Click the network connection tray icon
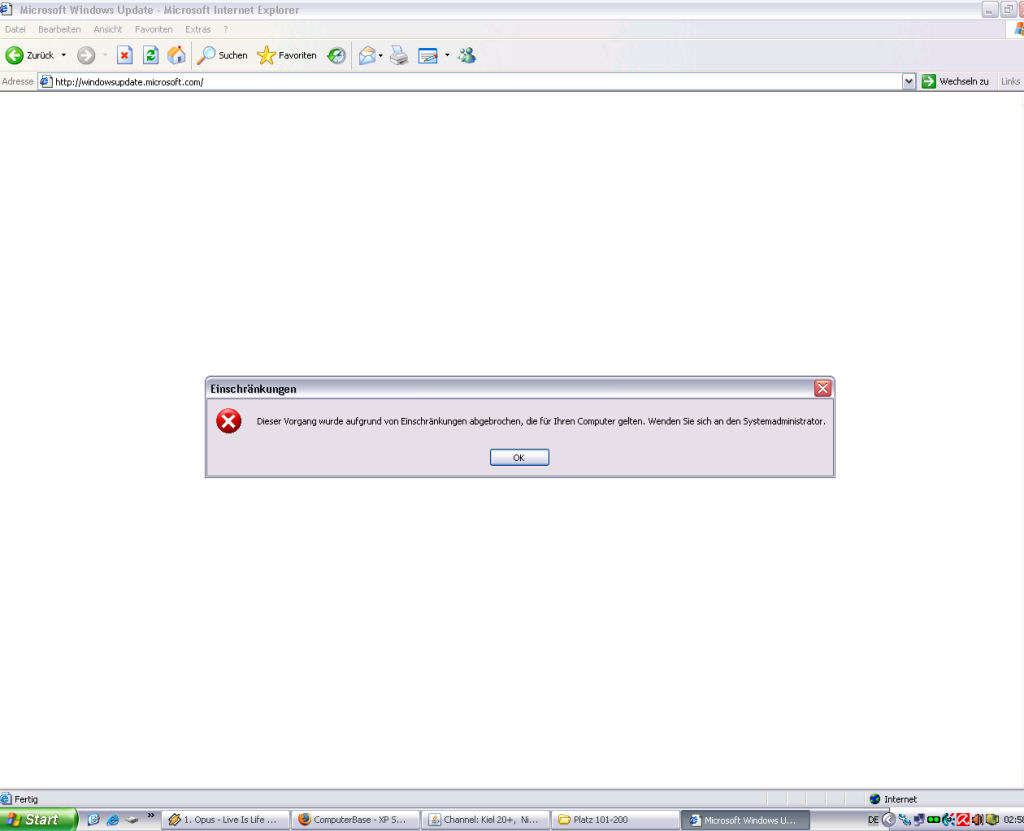The width and height of the screenshot is (1024, 831). [x=919, y=819]
